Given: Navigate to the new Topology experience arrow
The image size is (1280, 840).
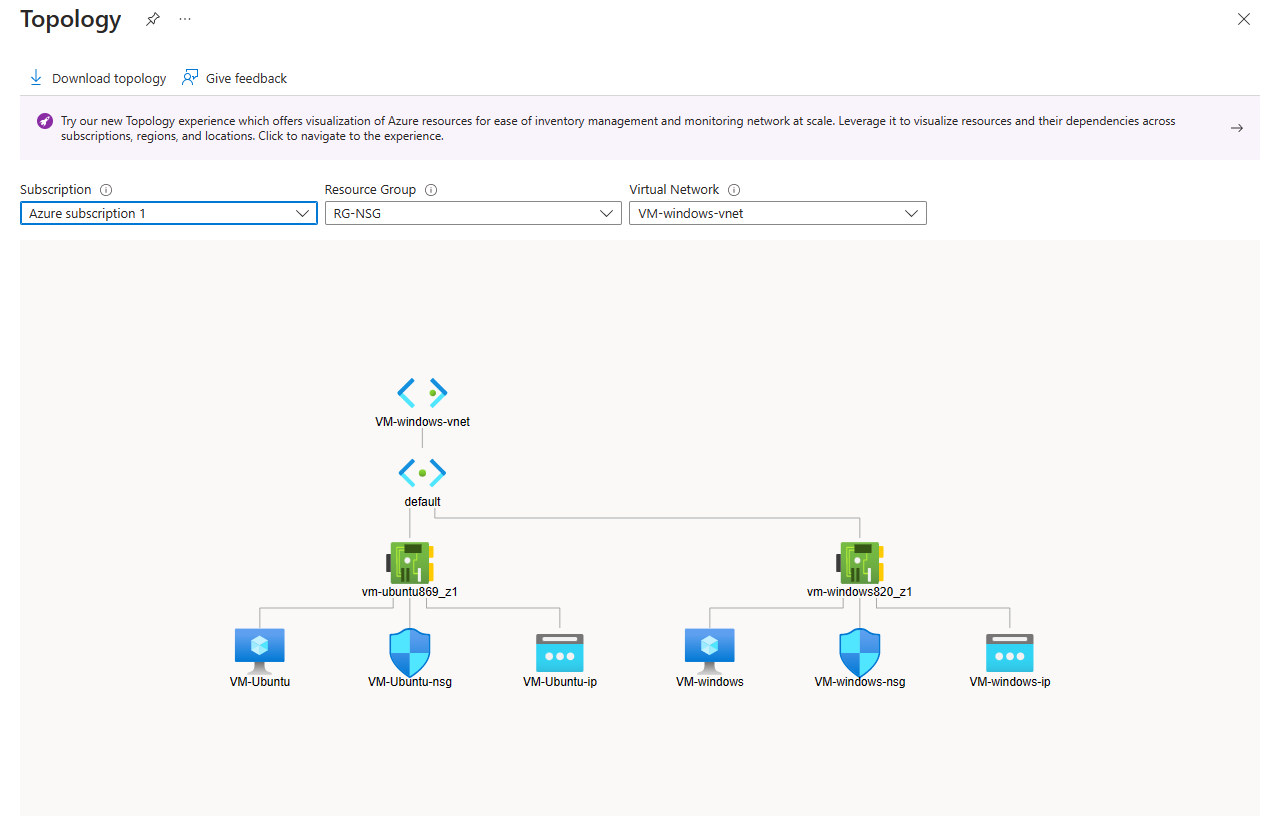Looking at the screenshot, I should pos(1237,127).
